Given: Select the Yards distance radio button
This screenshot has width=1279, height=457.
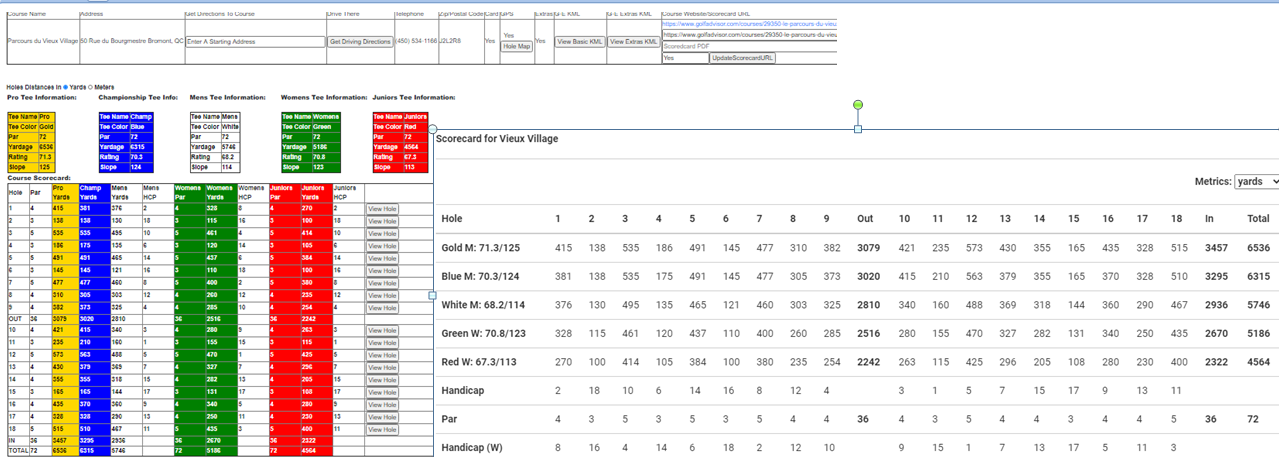Looking at the screenshot, I should (x=66, y=87).
